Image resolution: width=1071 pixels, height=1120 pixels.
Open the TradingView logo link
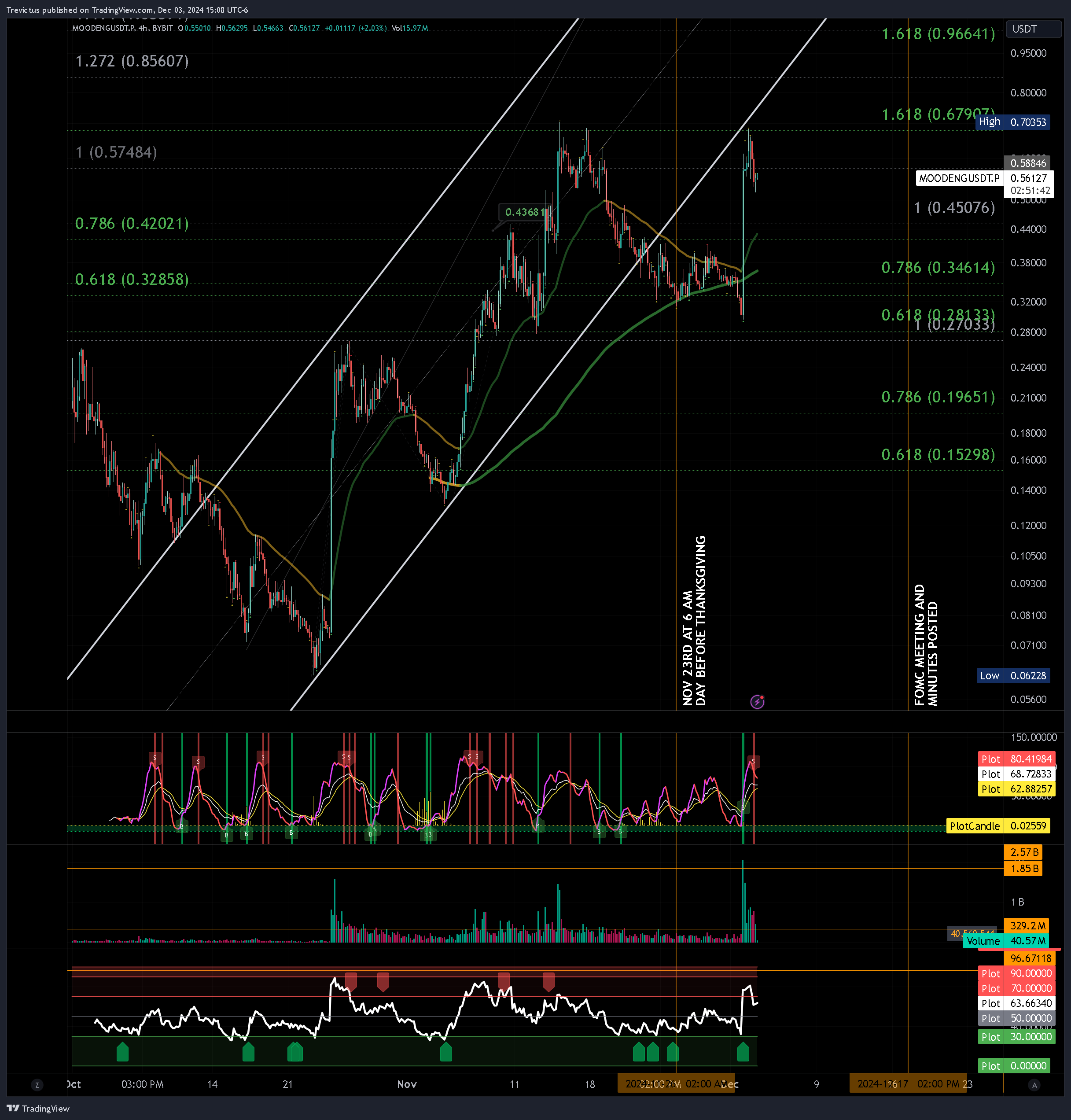(x=38, y=1109)
